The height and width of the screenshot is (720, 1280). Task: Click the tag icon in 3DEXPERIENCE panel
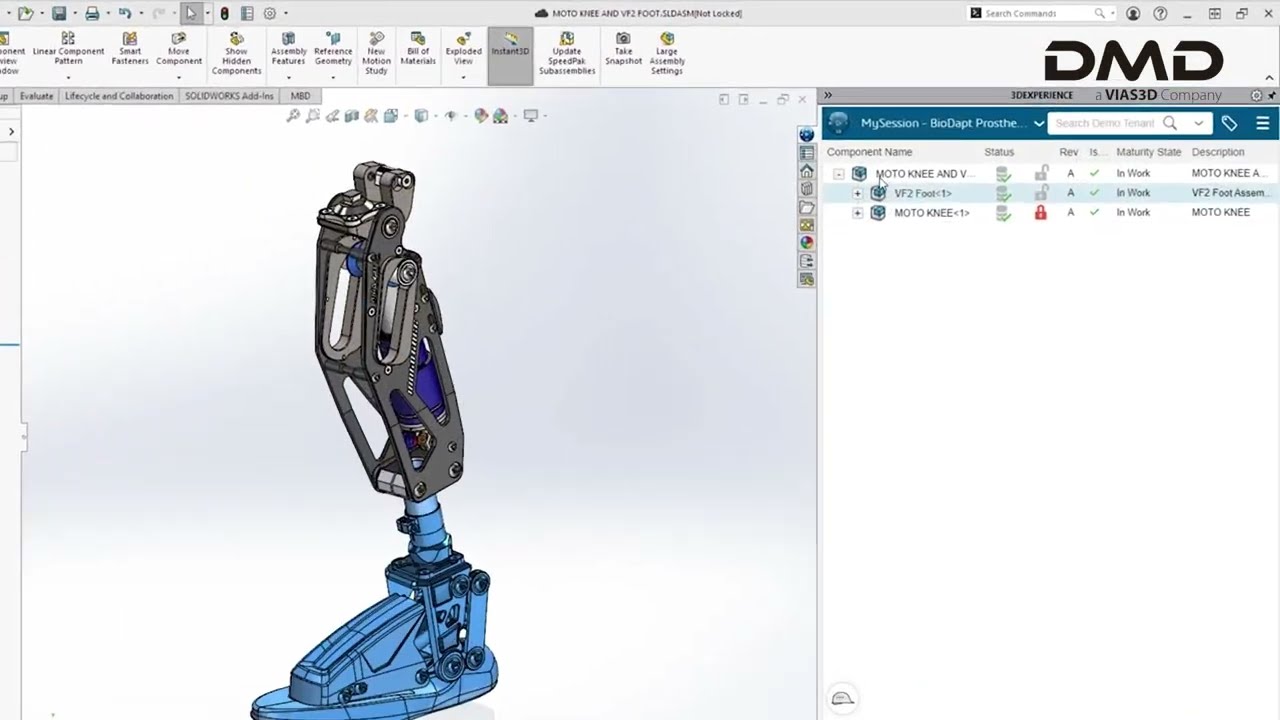pos(1229,123)
